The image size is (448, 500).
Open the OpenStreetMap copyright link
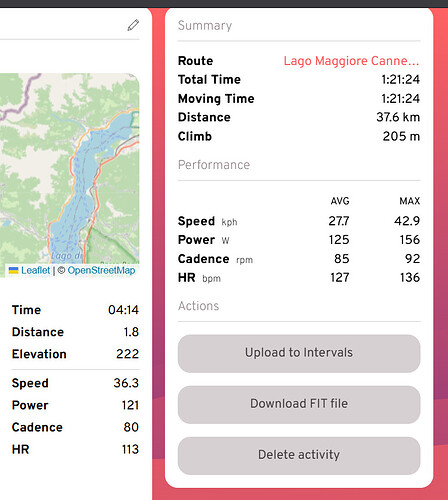[x=101, y=270]
